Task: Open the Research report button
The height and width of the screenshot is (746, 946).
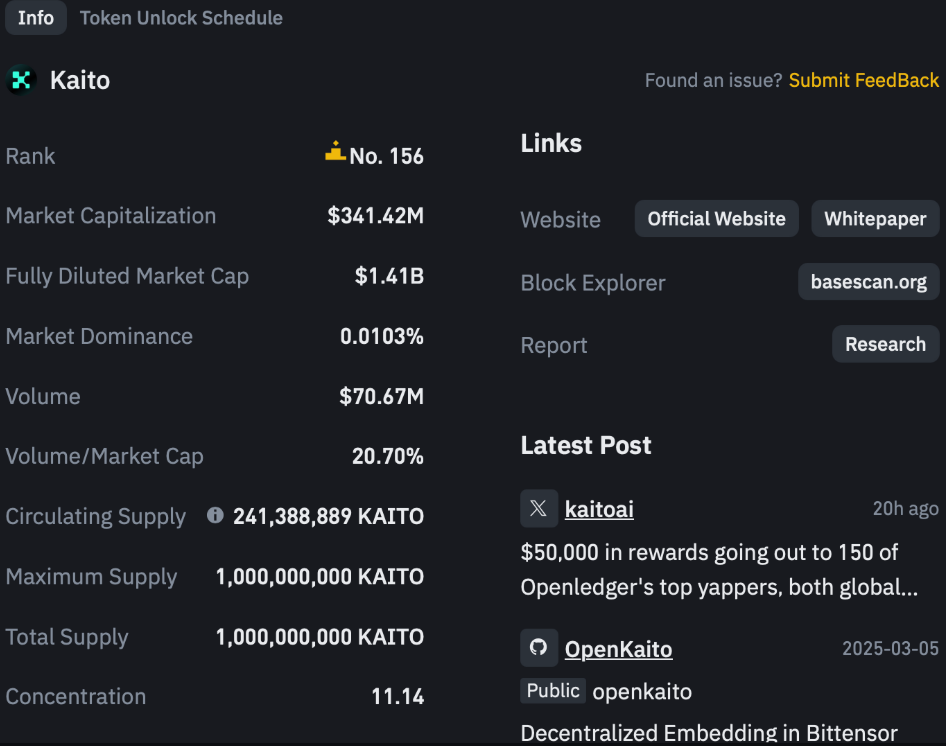Action: pyautogui.click(x=885, y=344)
